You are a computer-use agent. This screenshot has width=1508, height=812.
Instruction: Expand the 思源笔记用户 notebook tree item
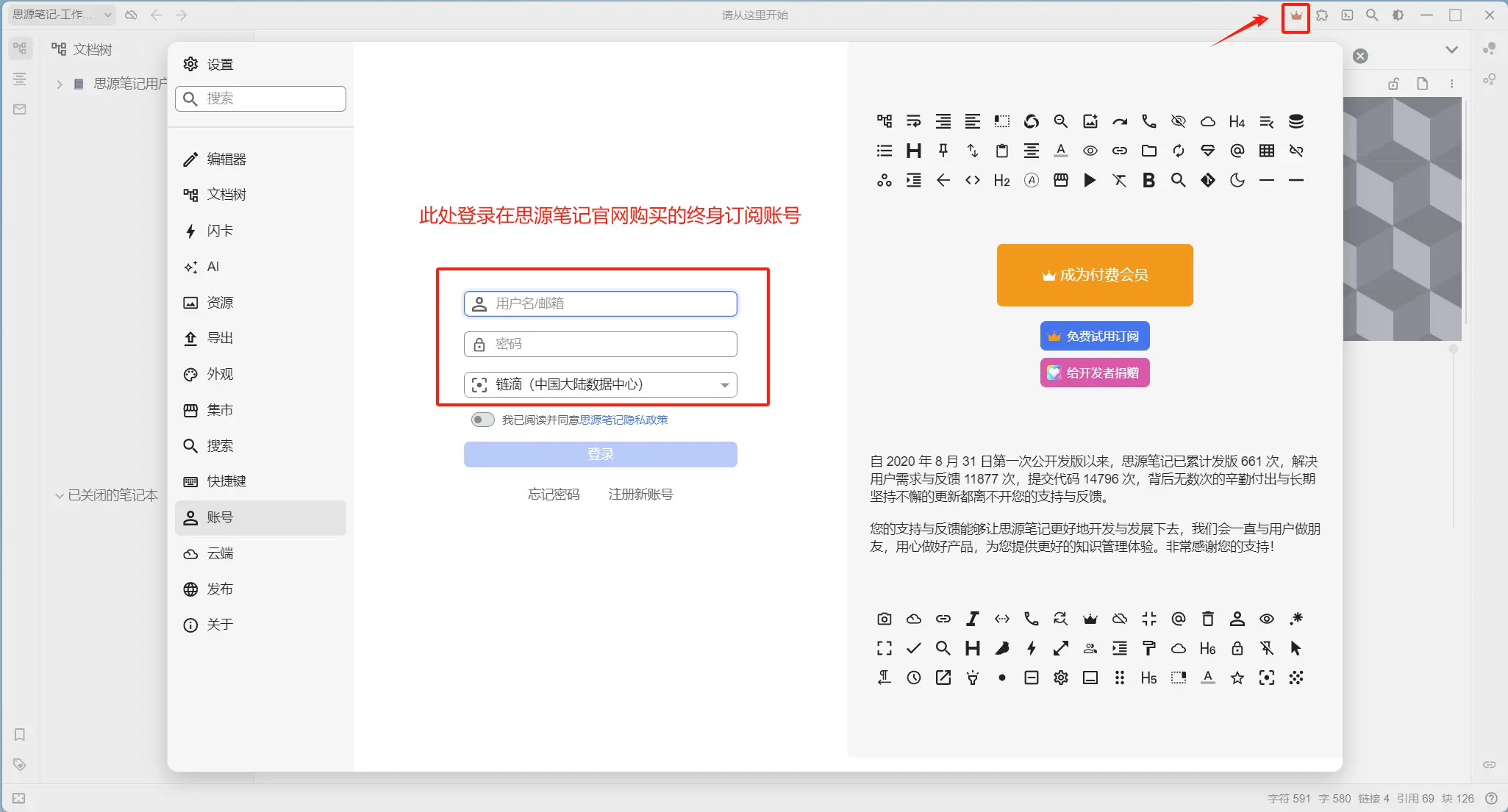(60, 84)
